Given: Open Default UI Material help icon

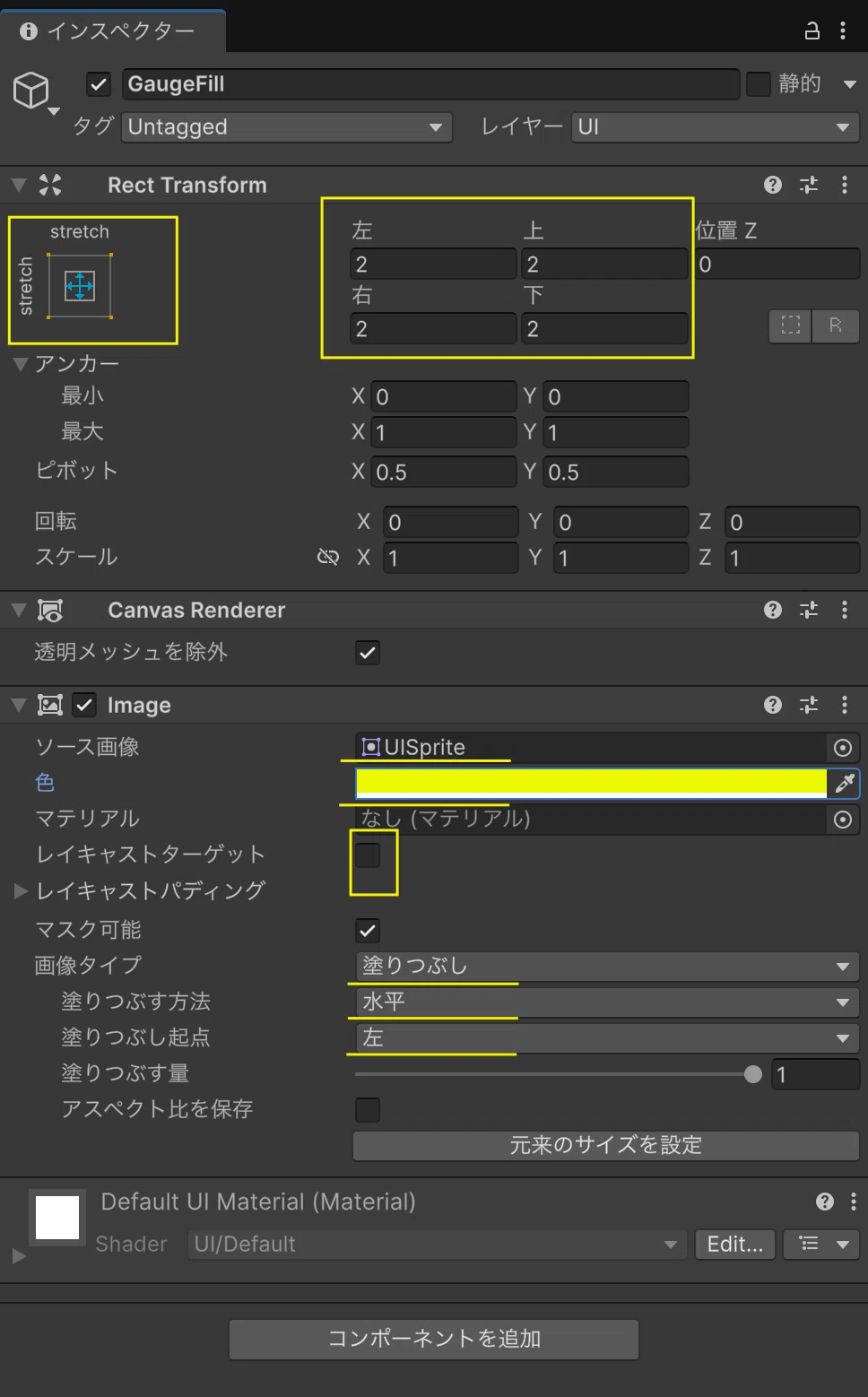Looking at the screenshot, I should [825, 1202].
